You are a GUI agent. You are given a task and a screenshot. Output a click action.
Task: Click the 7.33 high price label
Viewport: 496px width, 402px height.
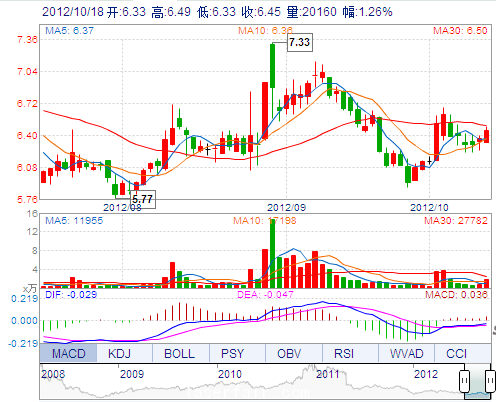(x=300, y=42)
